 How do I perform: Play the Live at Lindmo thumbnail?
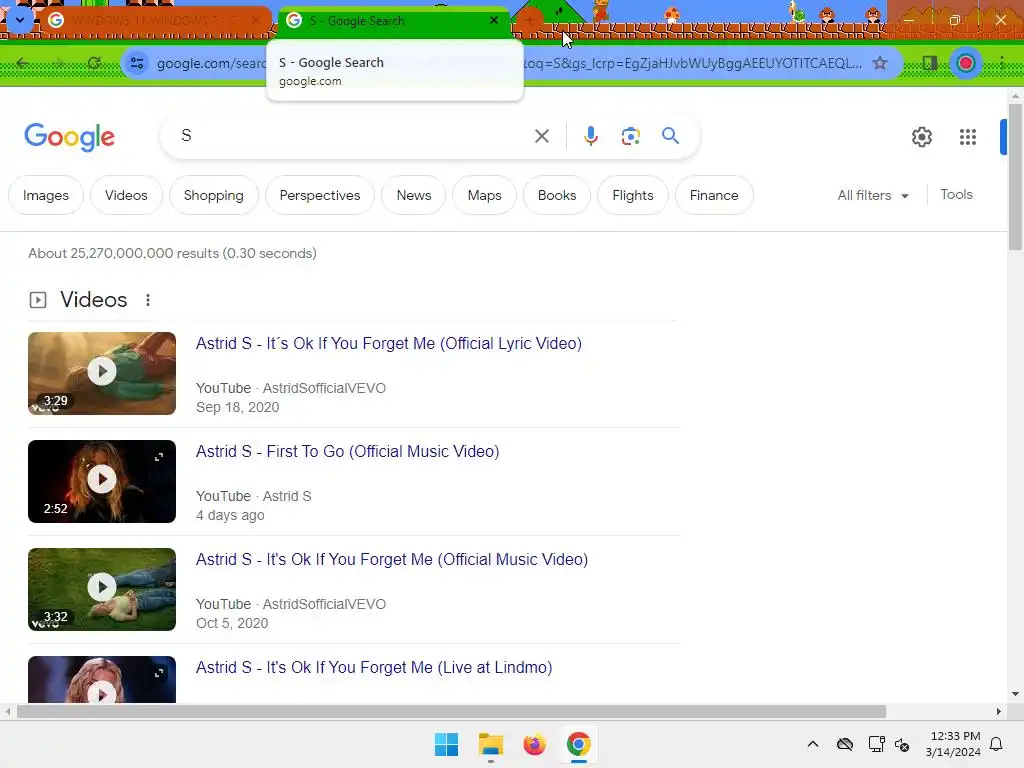tap(102, 680)
